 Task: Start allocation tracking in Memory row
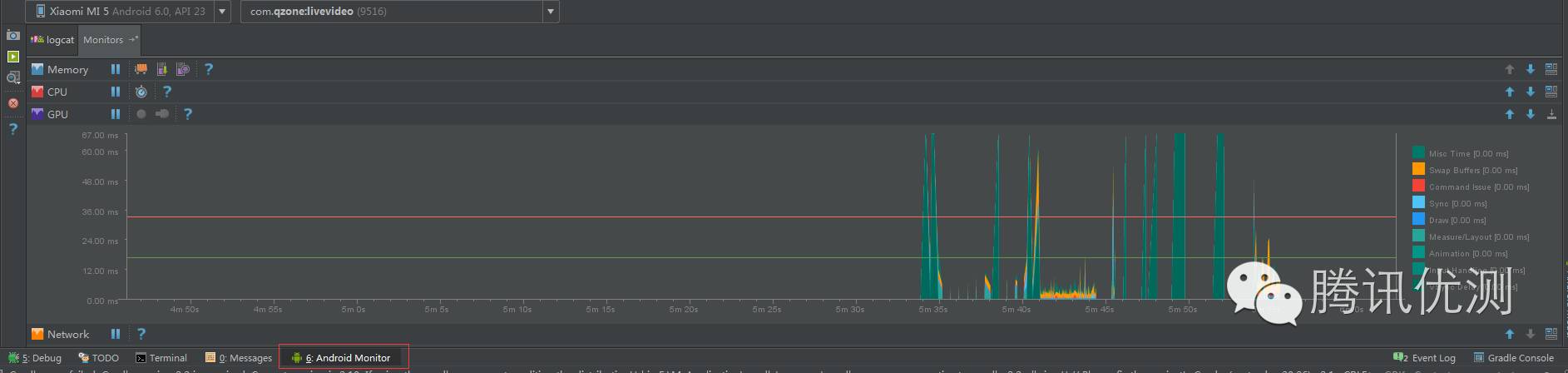(183, 70)
